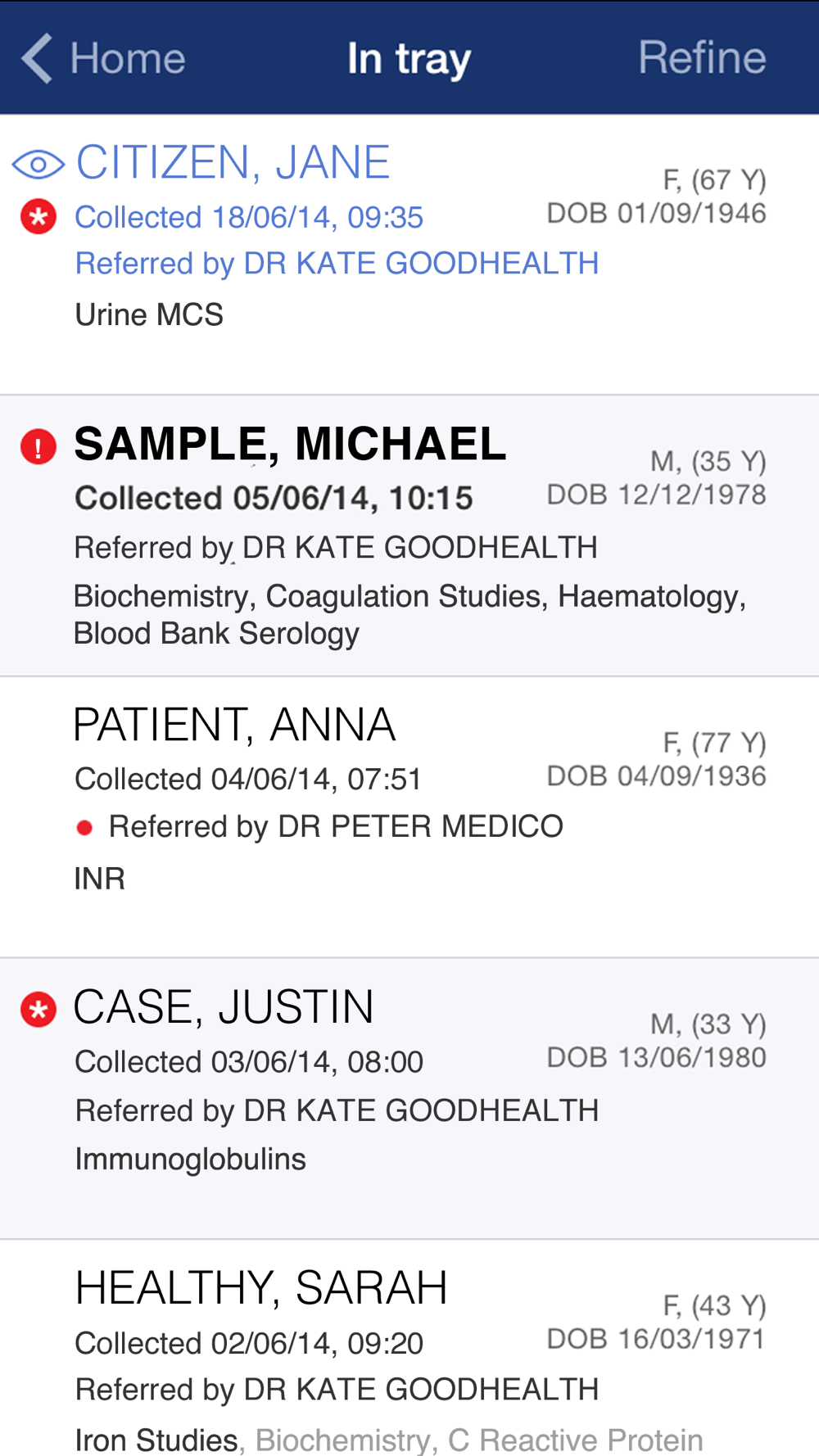This screenshot has height=1456, width=819.
Task: Select PATIENT, ANNA entry
Action: (x=234, y=725)
